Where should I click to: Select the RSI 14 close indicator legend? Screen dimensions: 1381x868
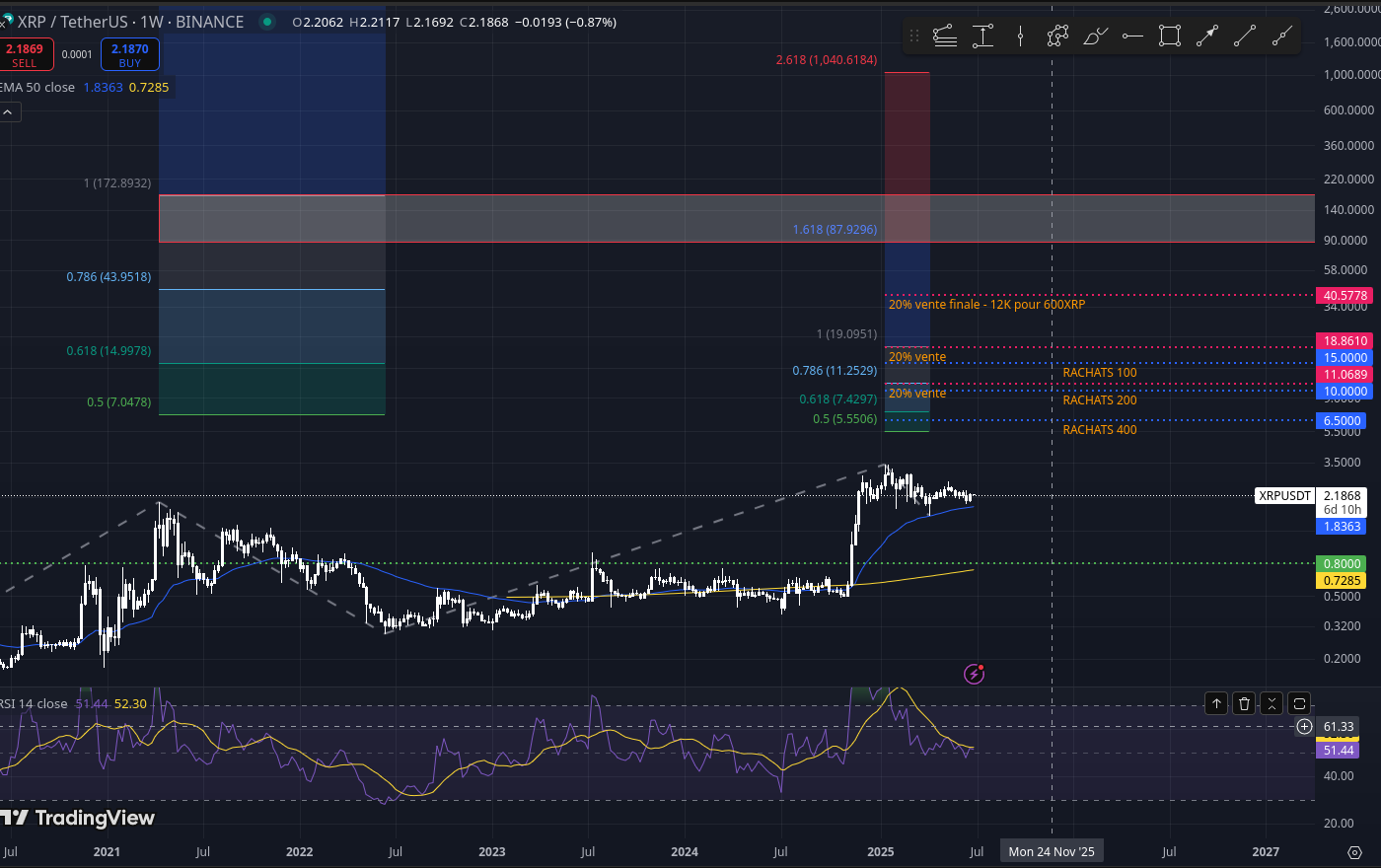tap(35, 703)
